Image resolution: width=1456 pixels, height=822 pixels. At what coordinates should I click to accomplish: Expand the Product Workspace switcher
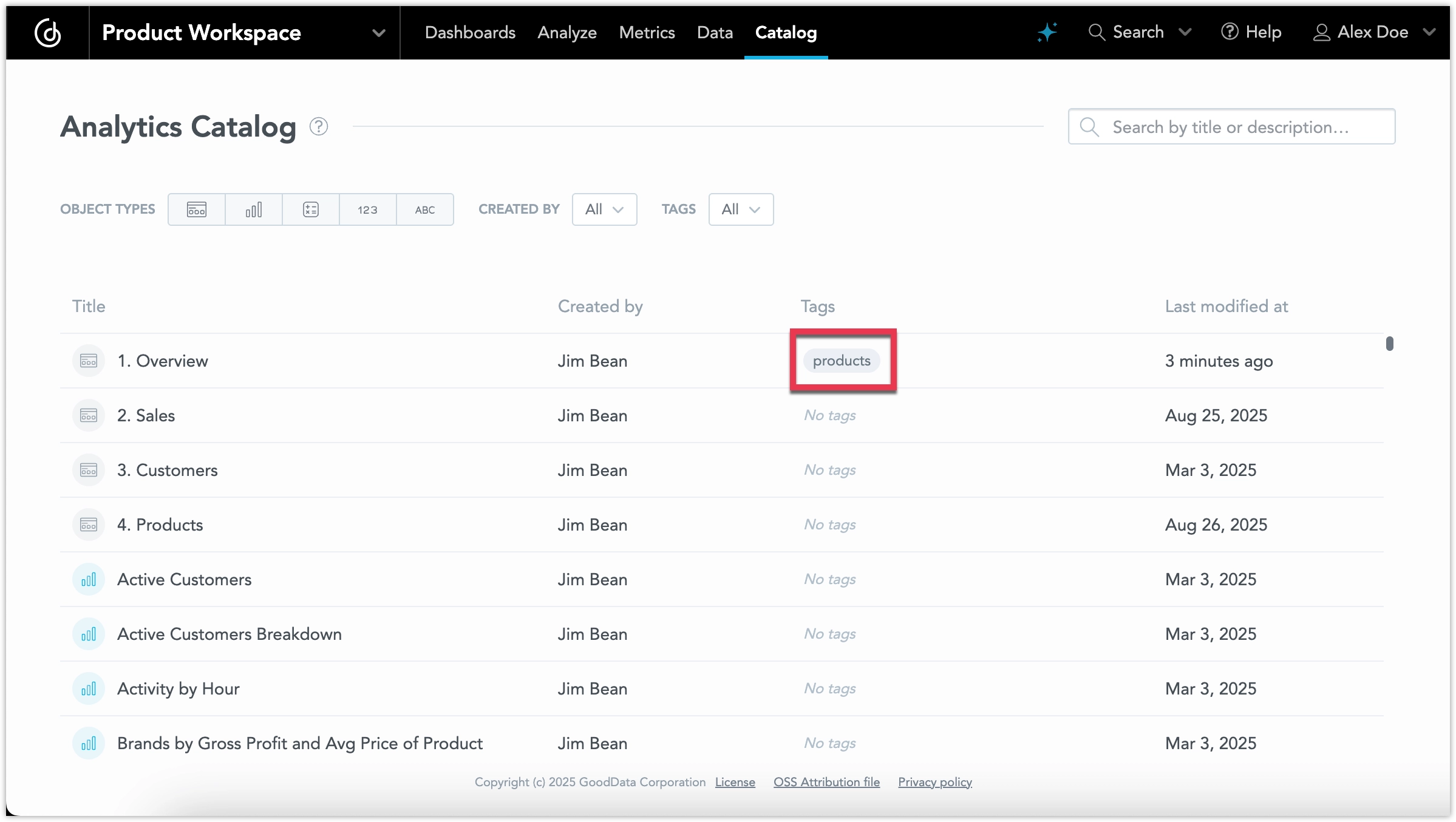pyautogui.click(x=379, y=33)
